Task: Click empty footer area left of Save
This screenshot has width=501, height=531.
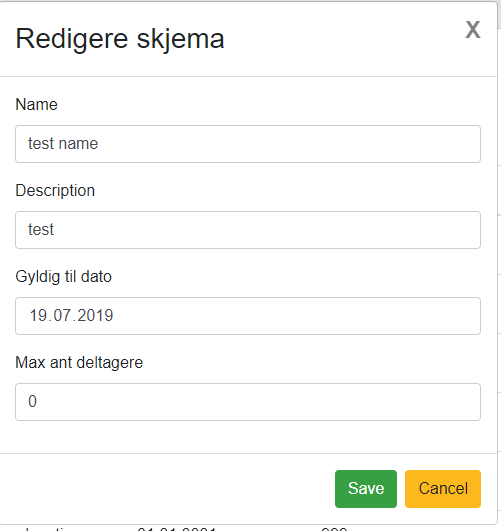Action: (x=169, y=489)
